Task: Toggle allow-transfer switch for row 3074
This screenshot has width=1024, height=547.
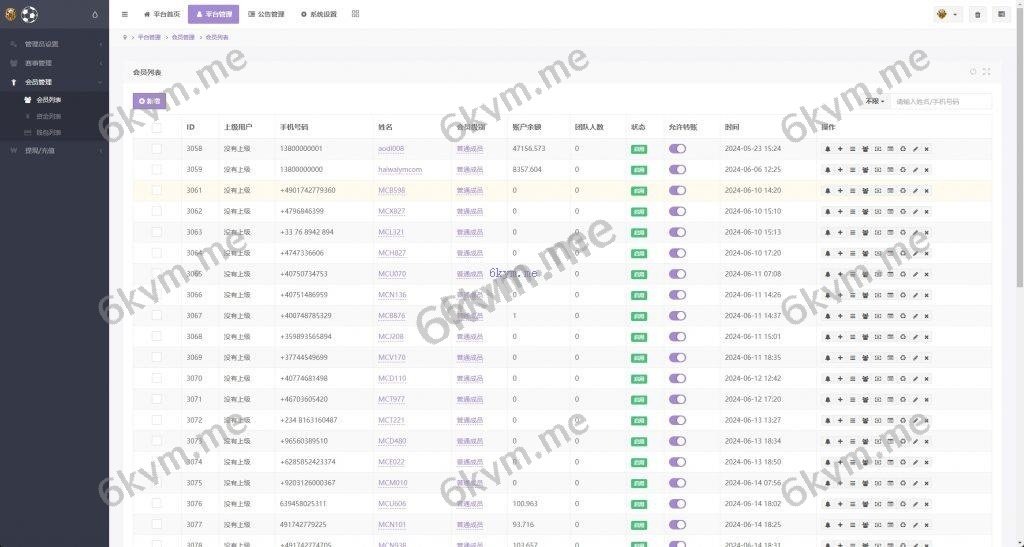Action: 677,462
